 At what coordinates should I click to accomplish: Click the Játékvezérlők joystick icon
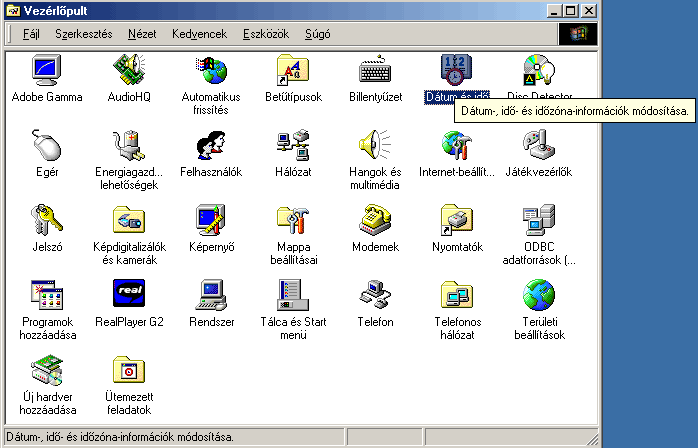[x=539, y=146]
